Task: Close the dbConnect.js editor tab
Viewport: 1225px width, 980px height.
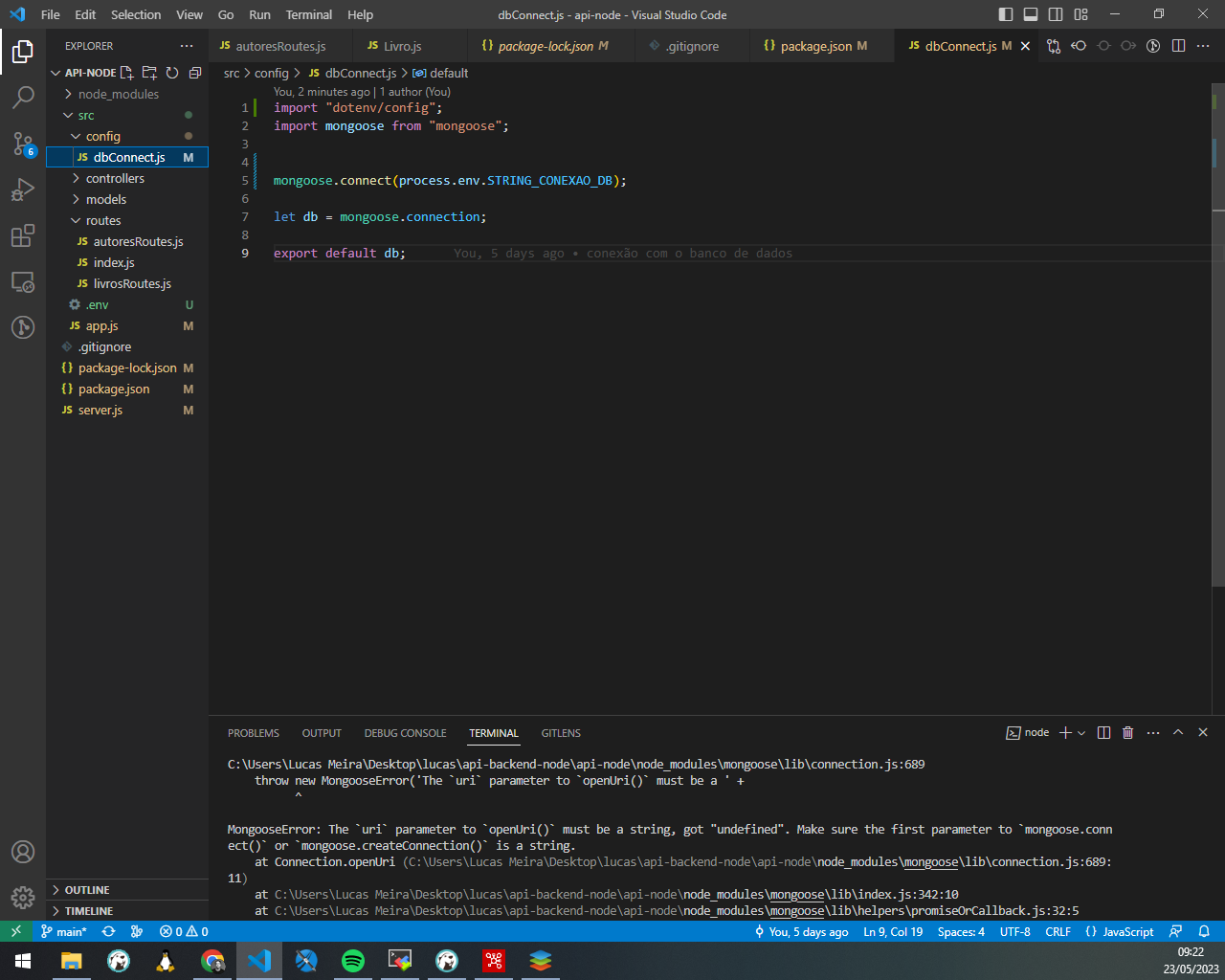Action: (1025, 46)
